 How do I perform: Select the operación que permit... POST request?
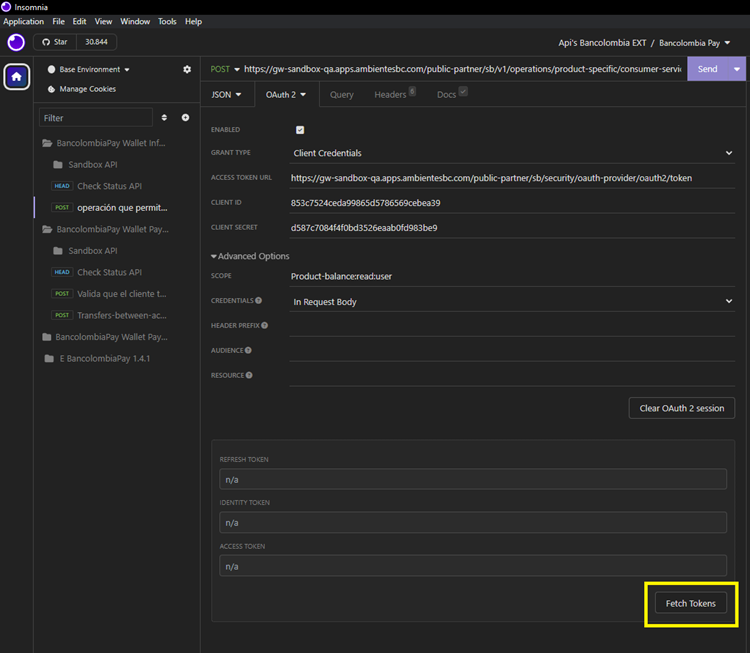pos(110,208)
